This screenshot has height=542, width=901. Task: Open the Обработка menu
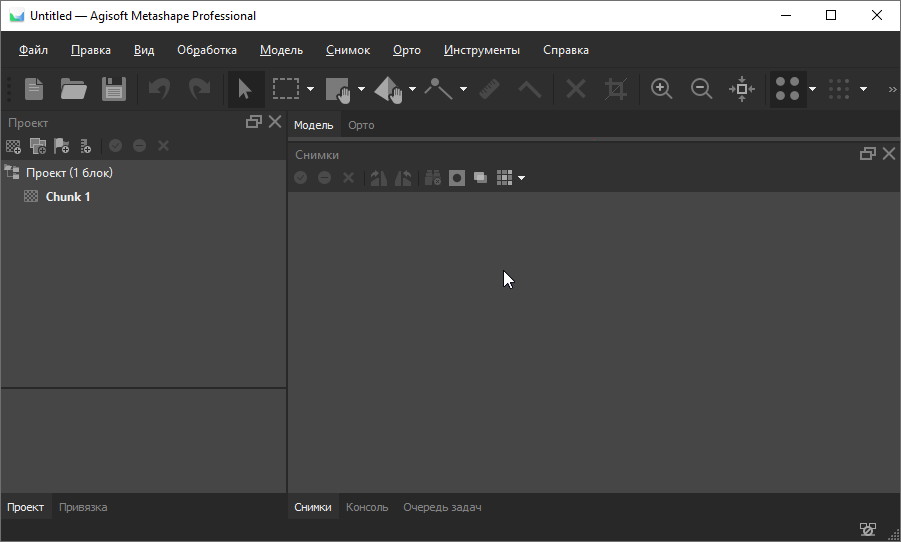207,50
